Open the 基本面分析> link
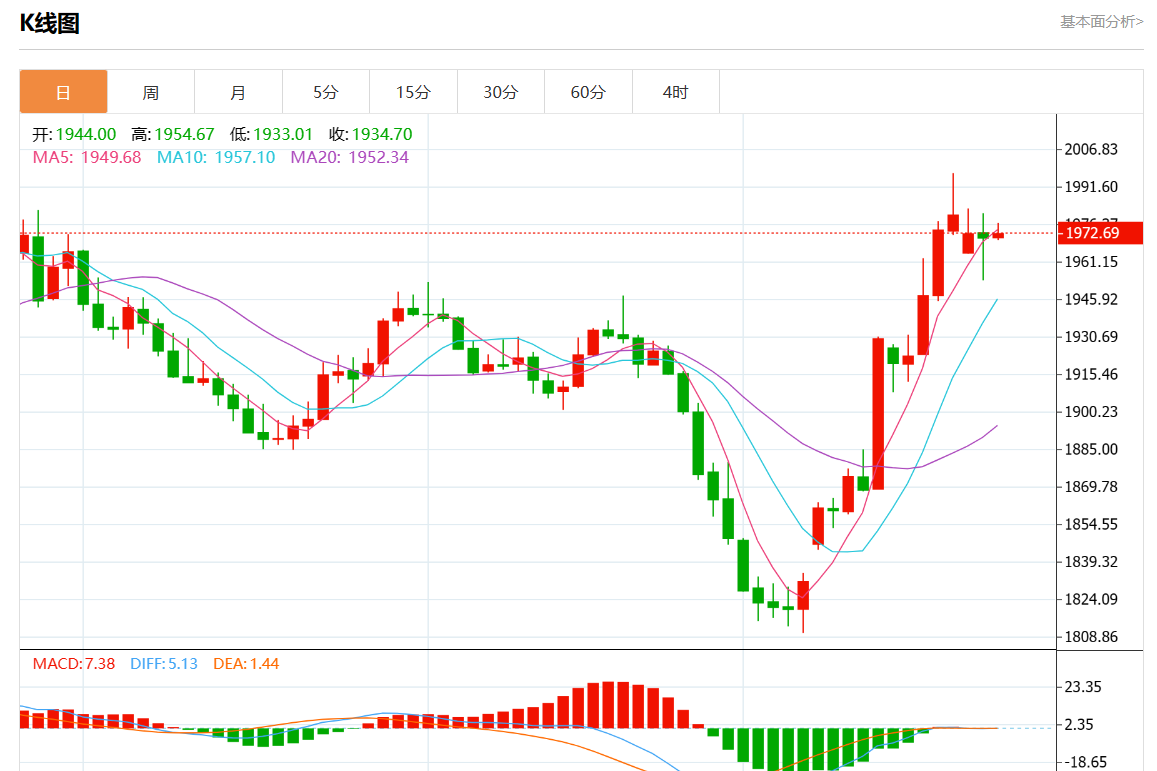 tap(1102, 21)
